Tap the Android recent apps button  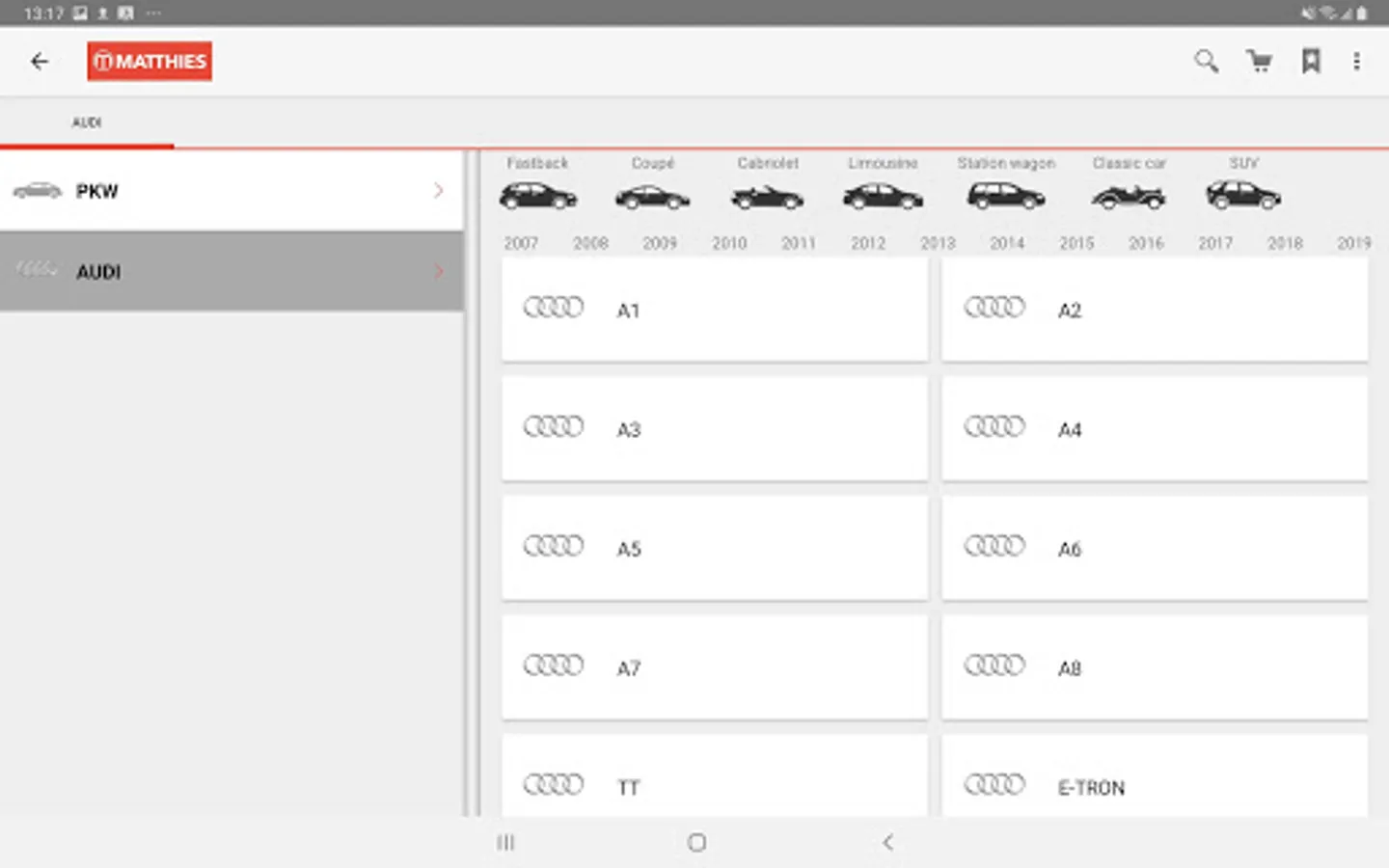tap(505, 843)
